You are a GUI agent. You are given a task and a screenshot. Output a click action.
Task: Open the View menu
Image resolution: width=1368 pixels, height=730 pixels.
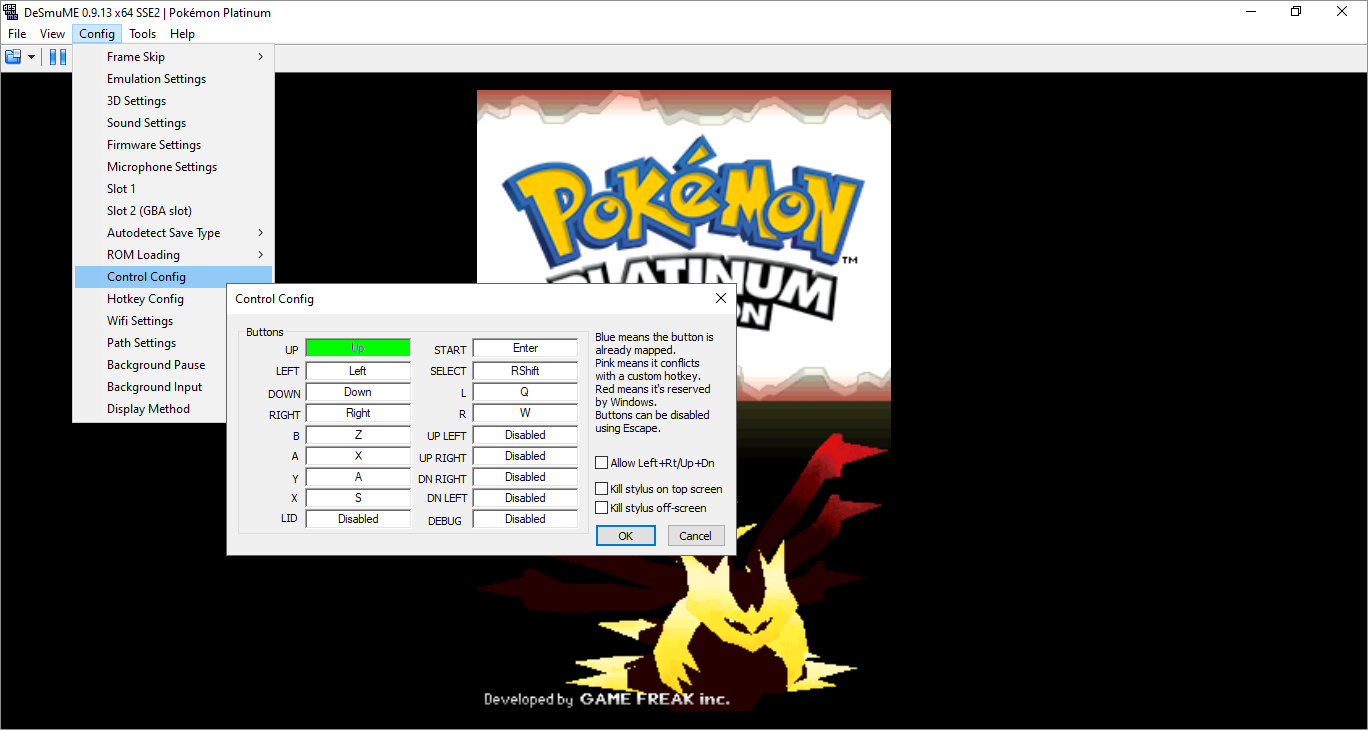pos(53,34)
